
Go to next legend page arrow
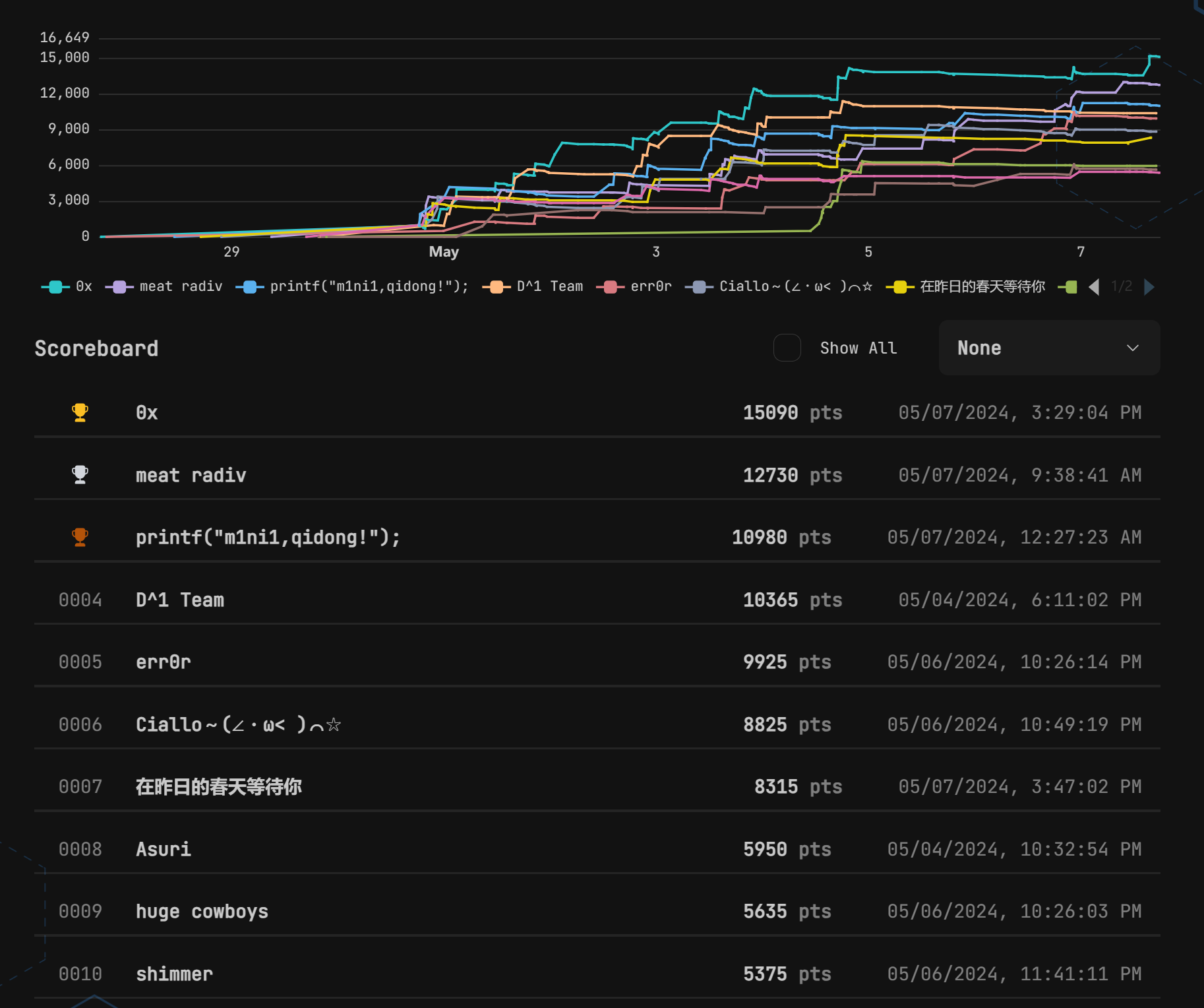tap(1149, 286)
